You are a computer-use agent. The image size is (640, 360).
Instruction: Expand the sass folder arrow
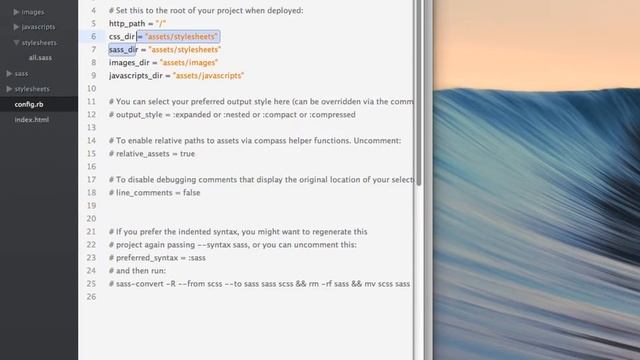[9, 73]
